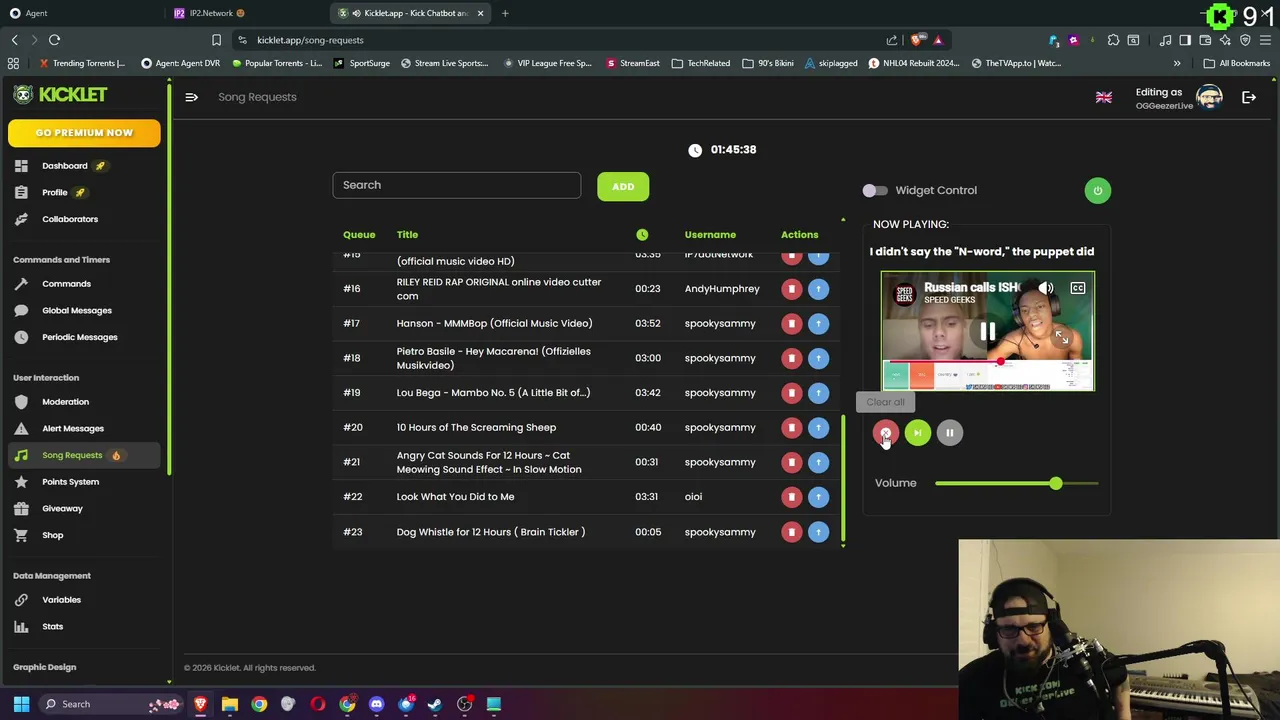Delete 10 Hours of The Screaming Sheep
The width and height of the screenshot is (1280, 720).
[x=791, y=427]
